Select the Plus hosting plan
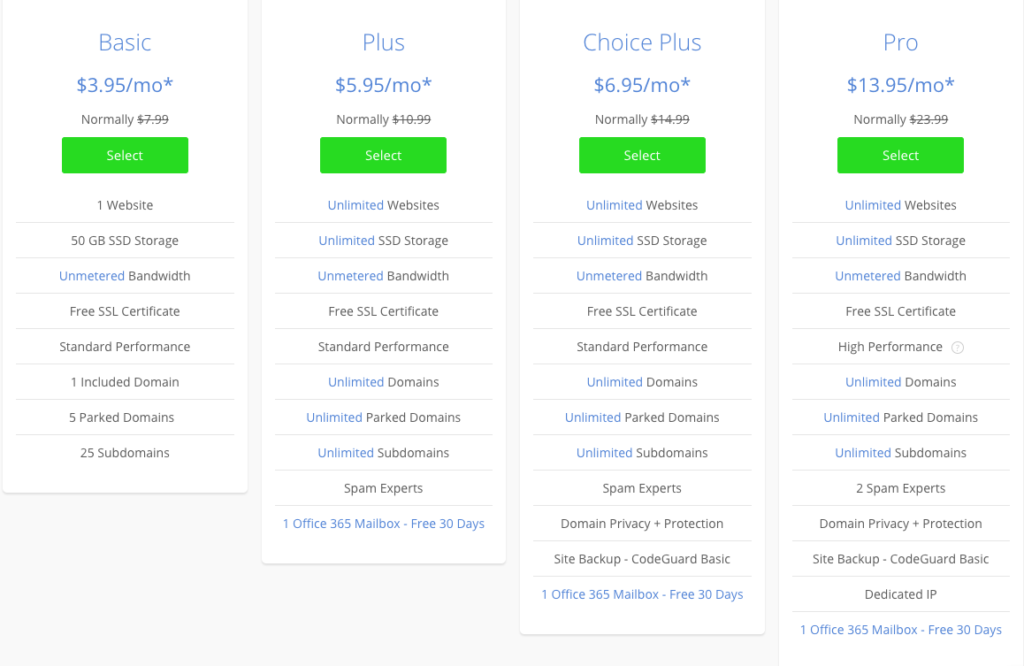Image resolution: width=1024 pixels, height=666 pixels. coord(383,155)
